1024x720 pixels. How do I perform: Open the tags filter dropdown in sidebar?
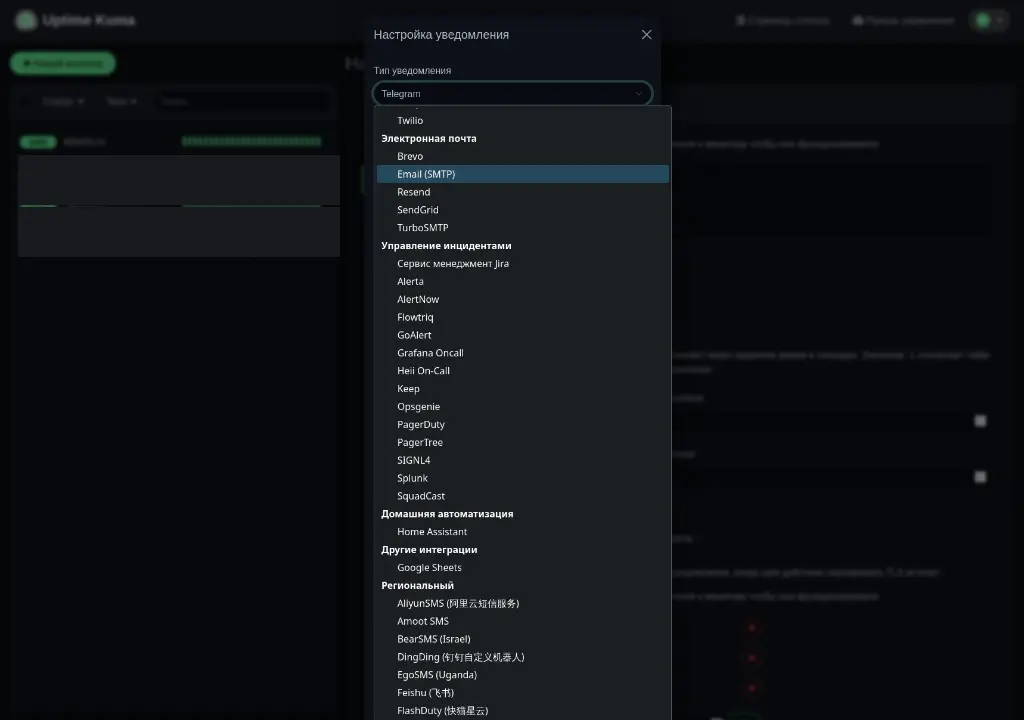coord(121,101)
